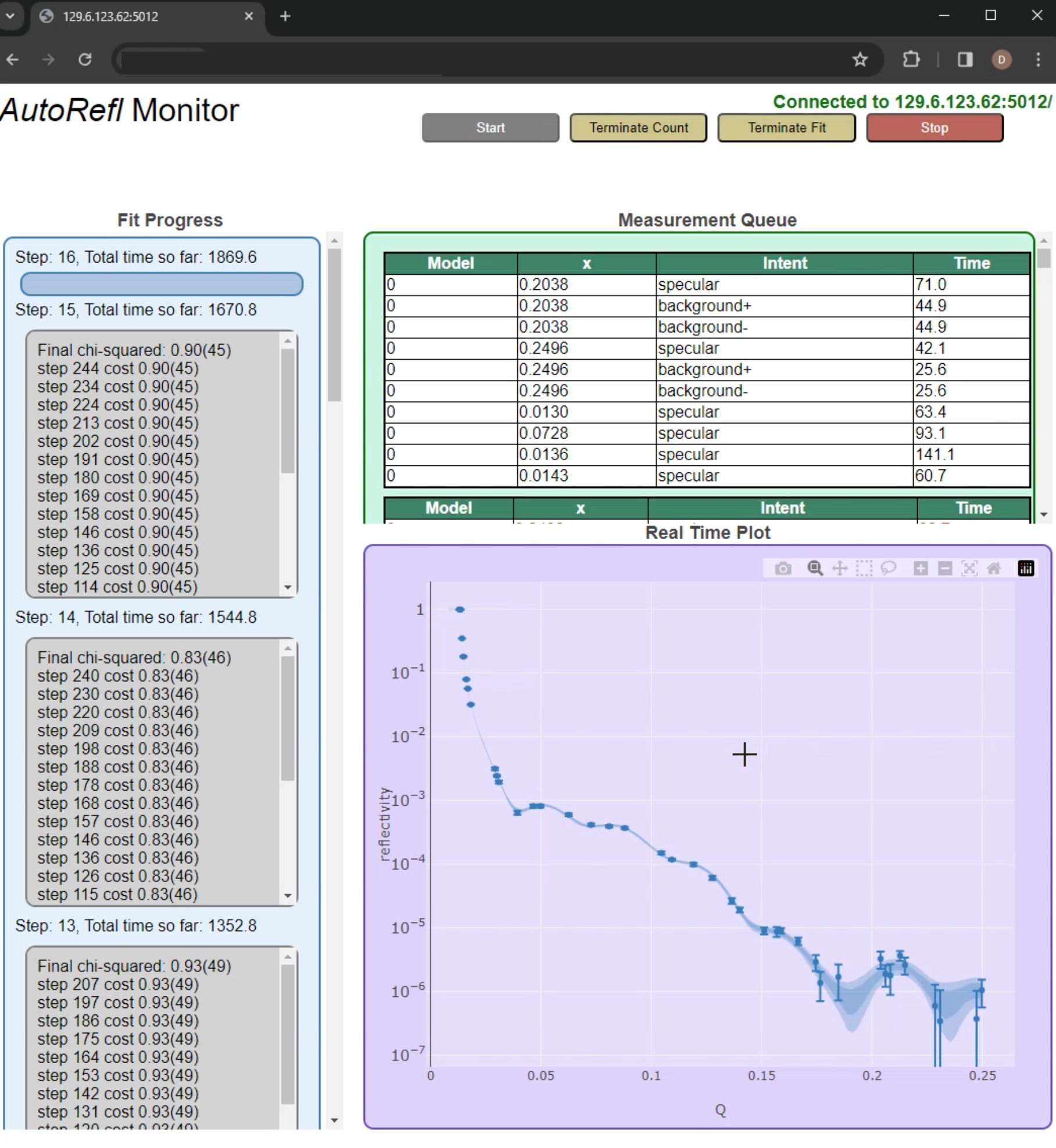Select the Zoom tool on the plot
The image size is (1056, 1148).
[x=815, y=569]
